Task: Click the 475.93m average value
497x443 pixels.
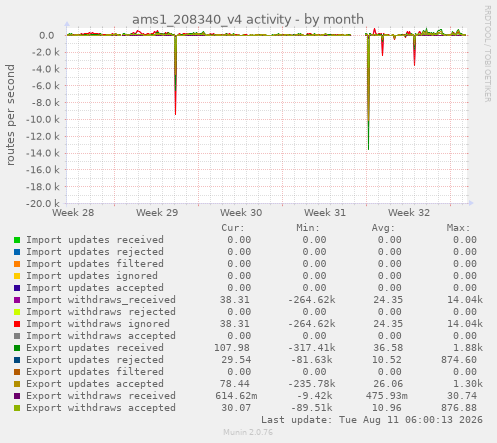Action: click(387, 396)
